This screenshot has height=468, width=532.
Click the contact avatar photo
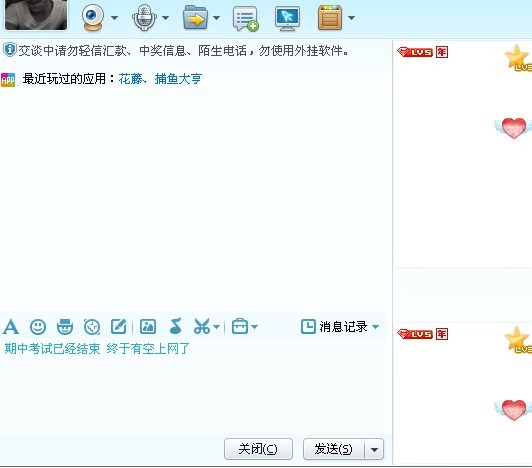[x=36, y=15]
